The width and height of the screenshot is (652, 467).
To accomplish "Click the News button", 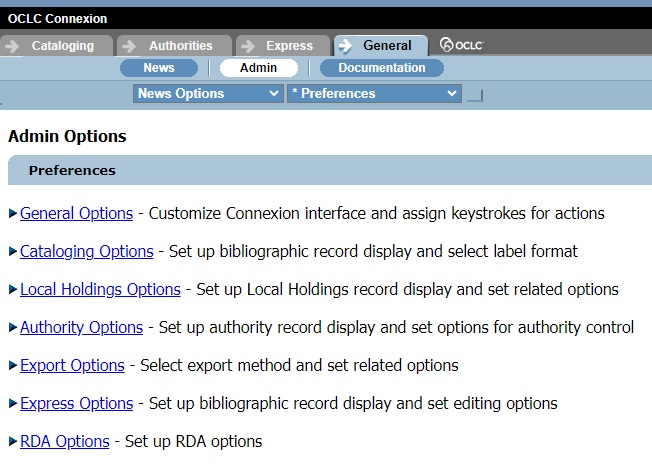I will coord(159,68).
